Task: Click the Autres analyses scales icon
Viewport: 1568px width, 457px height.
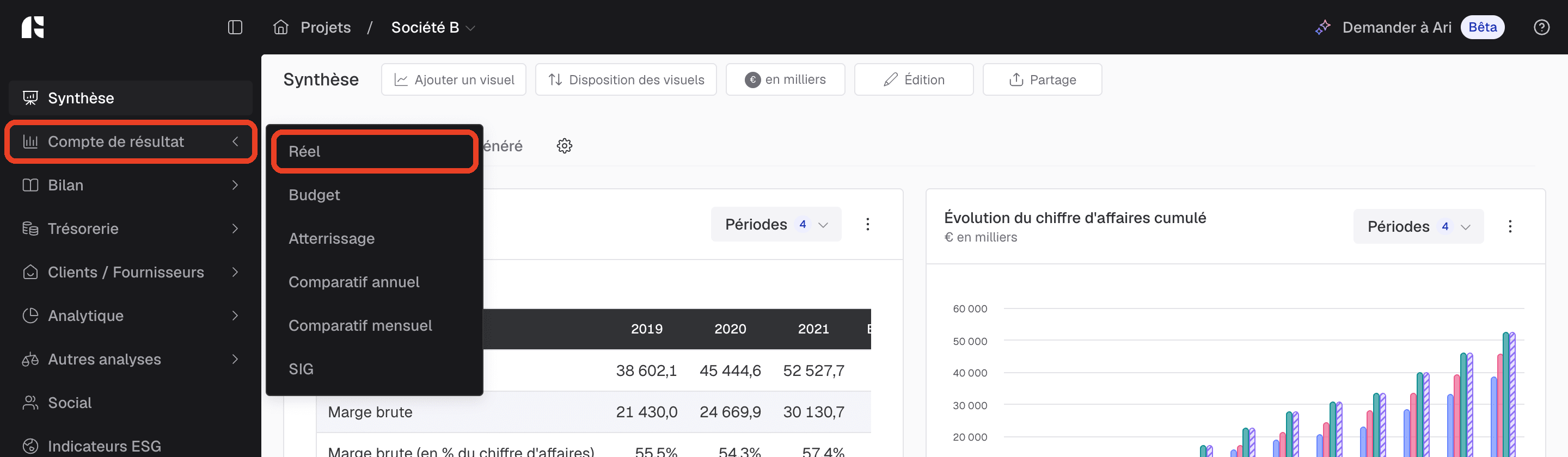Action: pos(30,359)
